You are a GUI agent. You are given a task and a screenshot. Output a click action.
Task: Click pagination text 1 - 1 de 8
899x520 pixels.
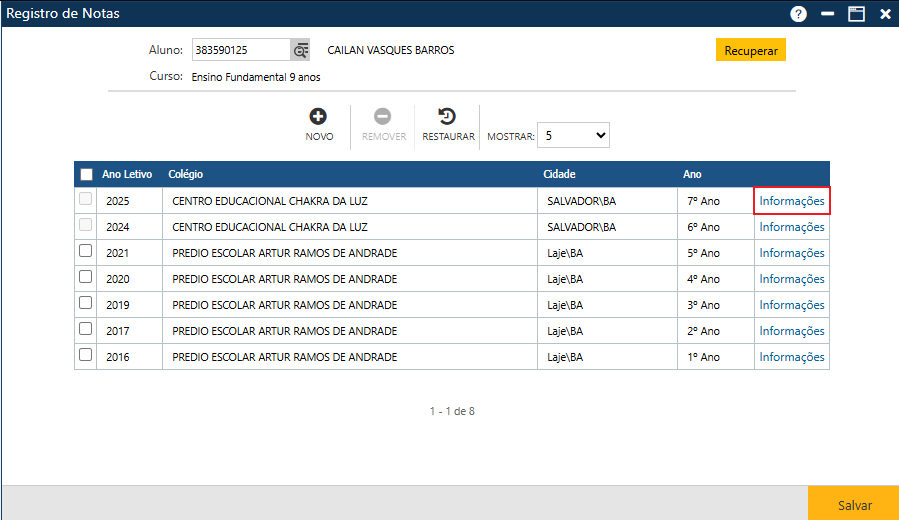coord(452,411)
